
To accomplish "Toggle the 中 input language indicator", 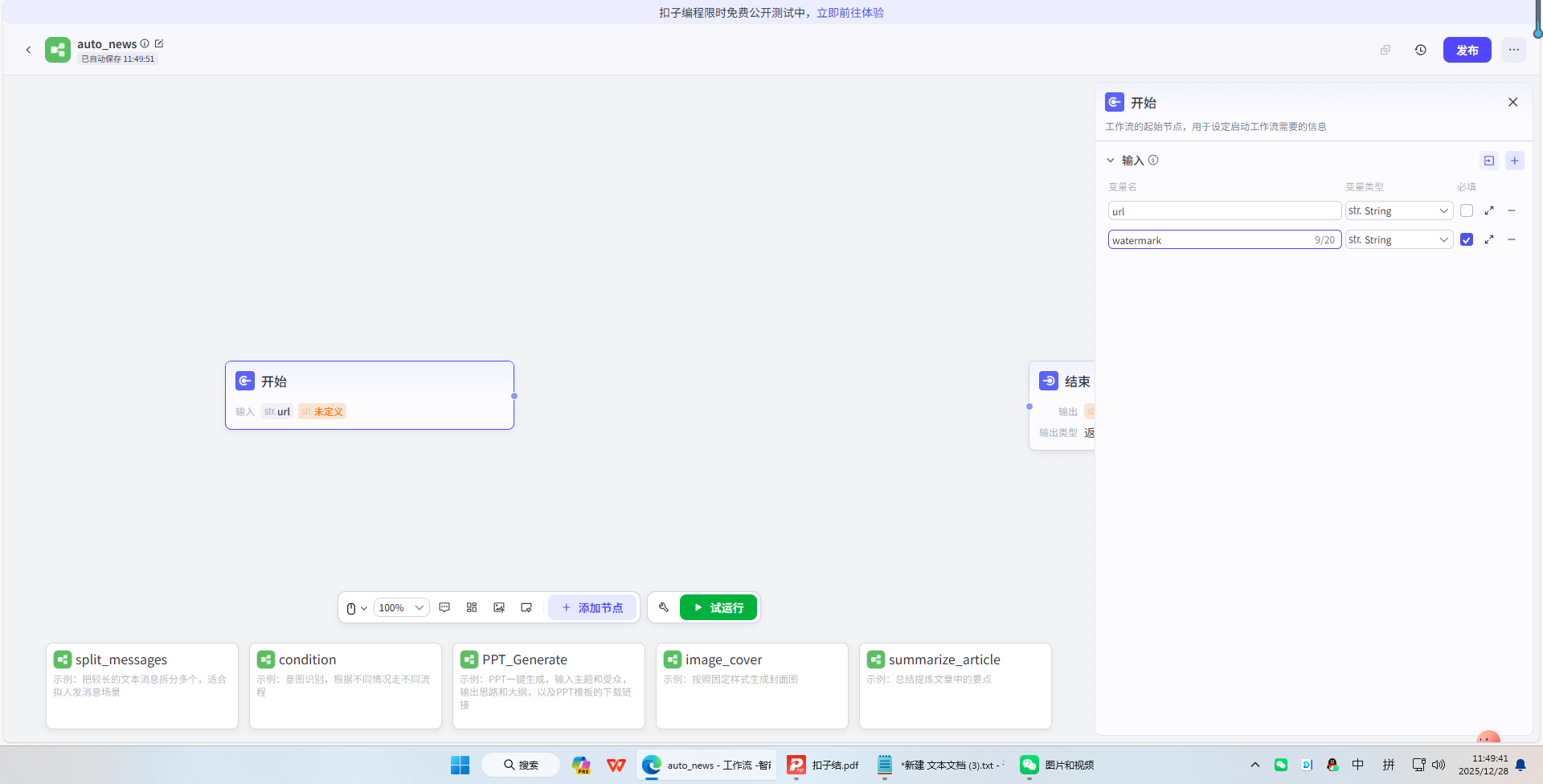I will (1358, 765).
